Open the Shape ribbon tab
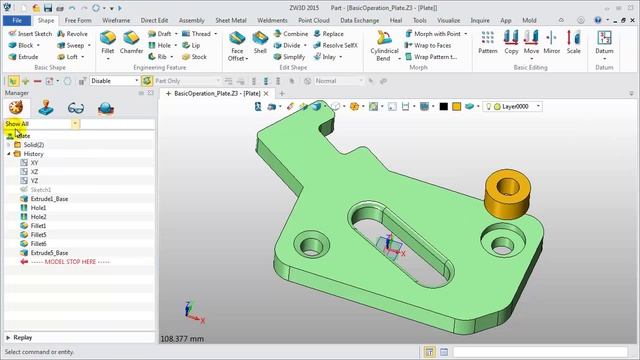Image resolution: width=640 pixels, height=360 pixels. click(x=46, y=20)
